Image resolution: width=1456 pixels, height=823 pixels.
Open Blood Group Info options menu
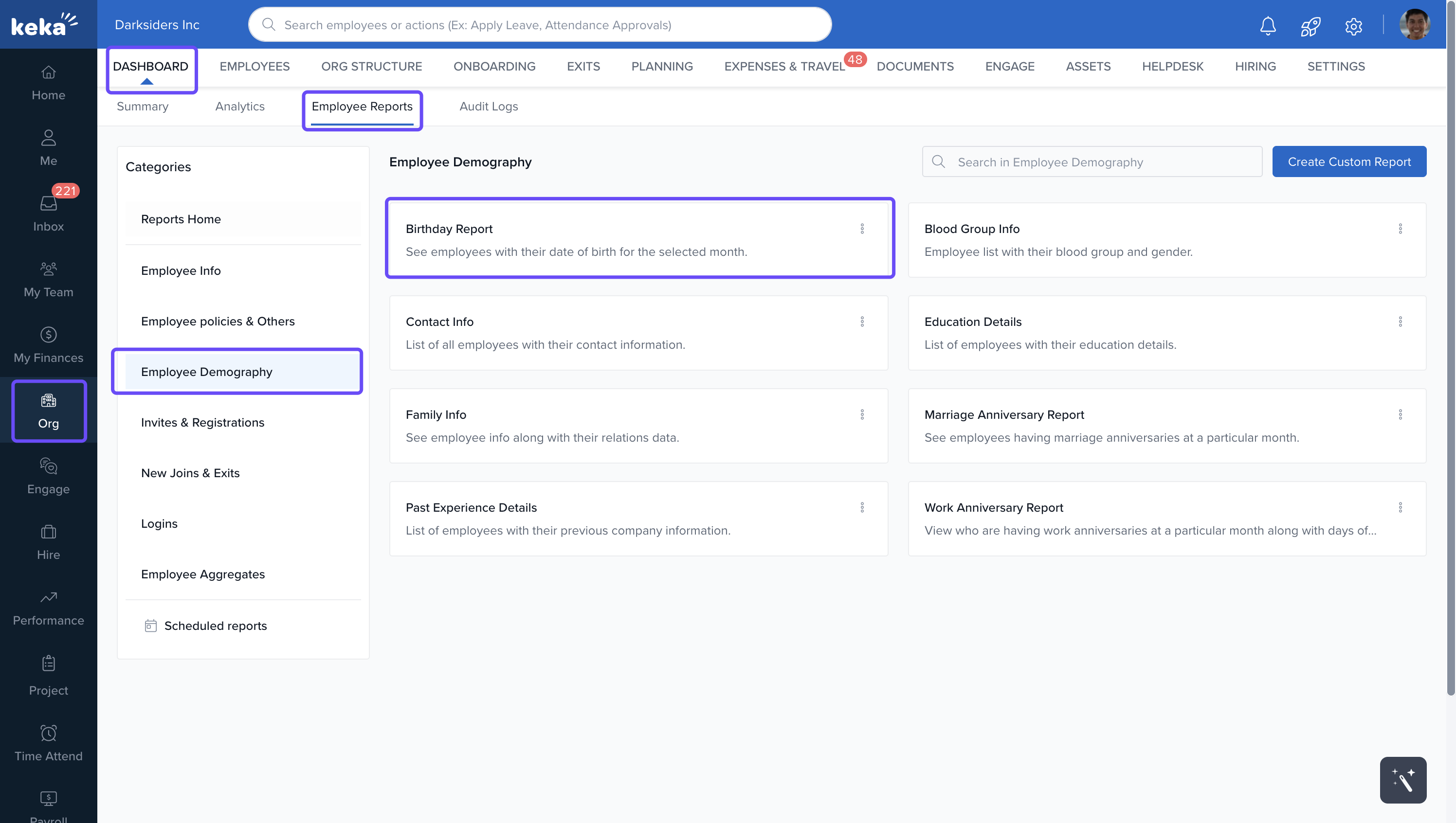(1400, 228)
